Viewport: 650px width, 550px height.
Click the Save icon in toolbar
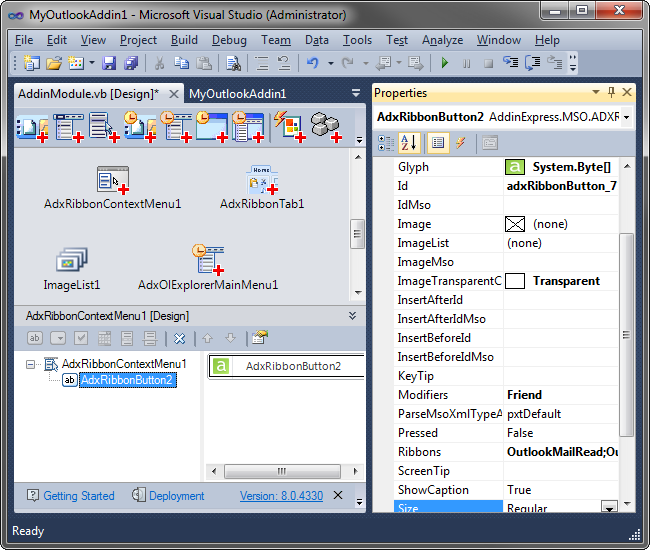click(x=109, y=63)
